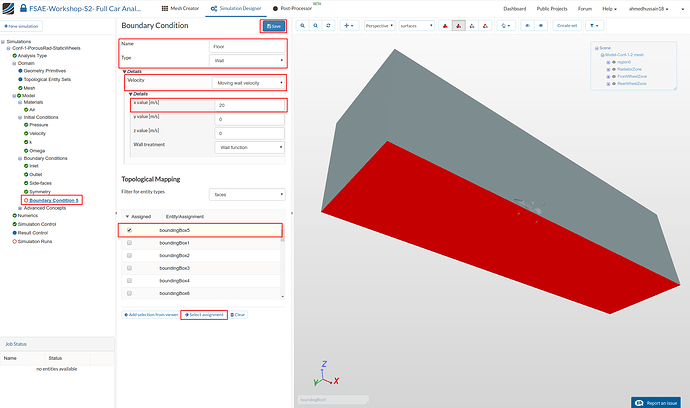
Task: Click the Save button
Action: [272, 25]
